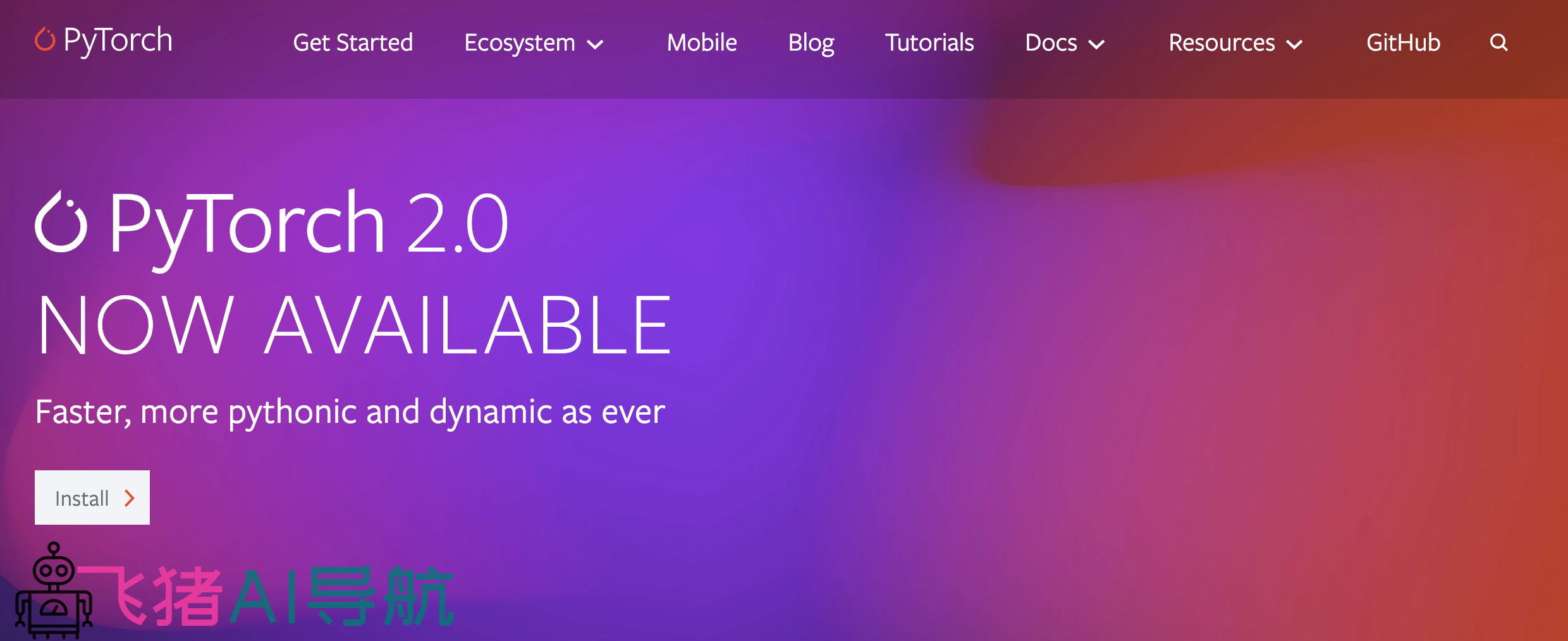Click the NOW AVAILABLE heading text
The height and width of the screenshot is (641, 1568).
click(x=354, y=325)
